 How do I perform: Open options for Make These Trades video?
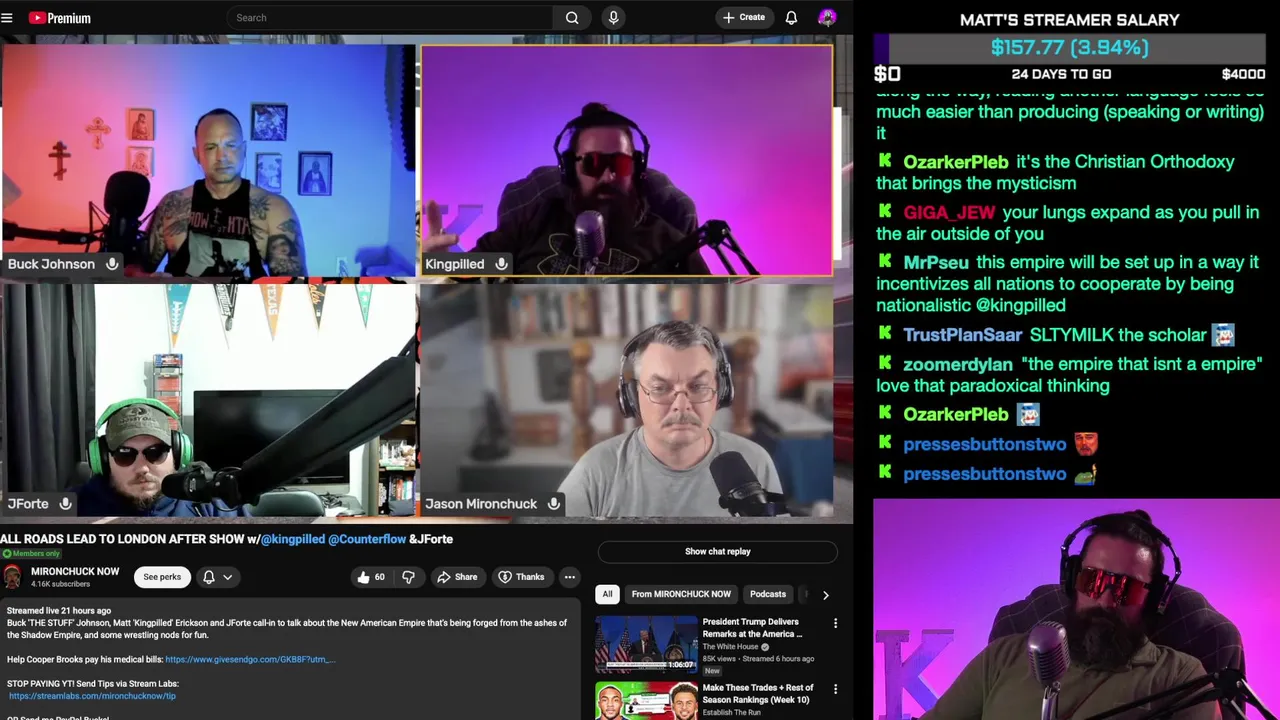(x=835, y=689)
